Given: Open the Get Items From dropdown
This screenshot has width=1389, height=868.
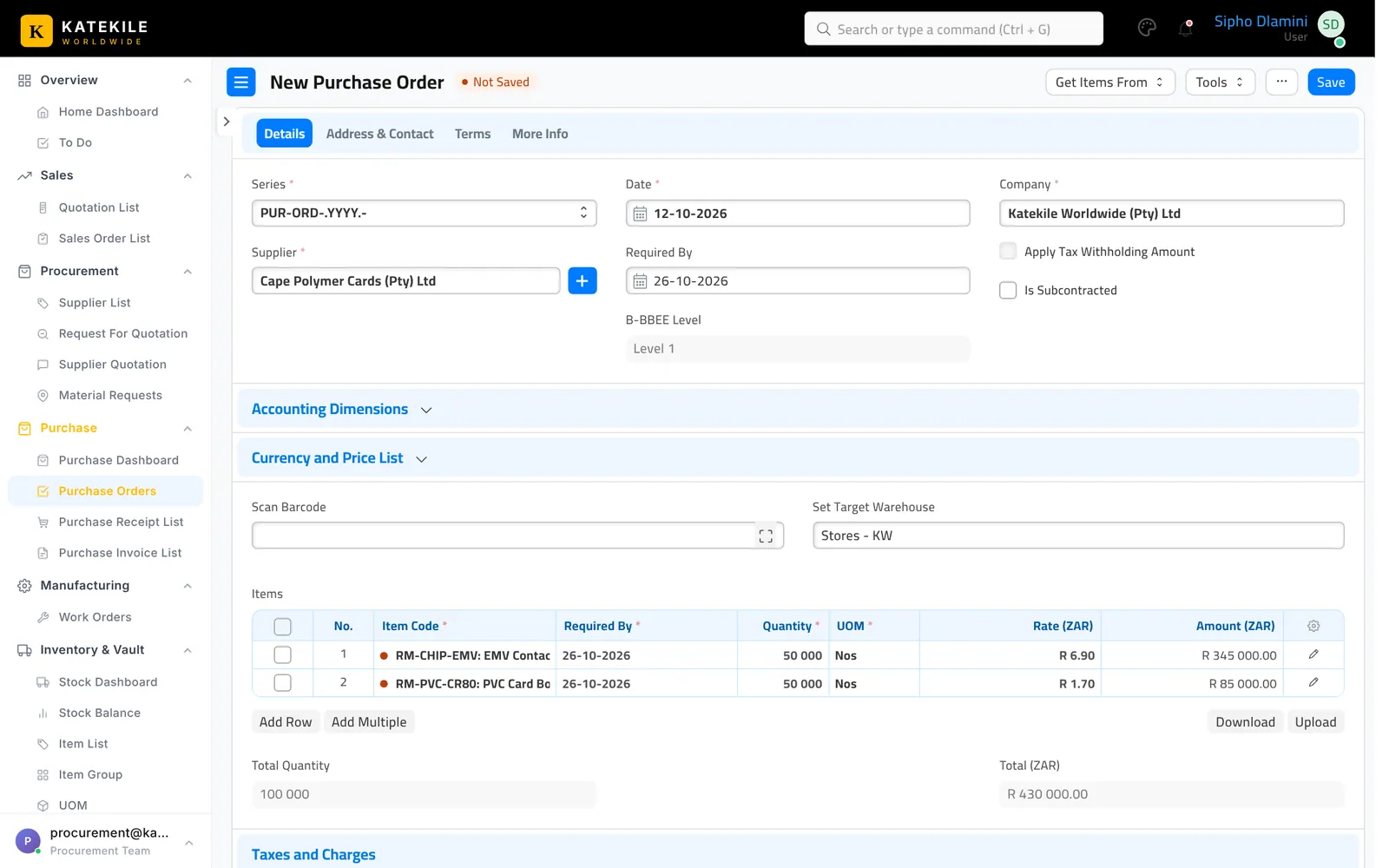Looking at the screenshot, I should click(x=1109, y=82).
